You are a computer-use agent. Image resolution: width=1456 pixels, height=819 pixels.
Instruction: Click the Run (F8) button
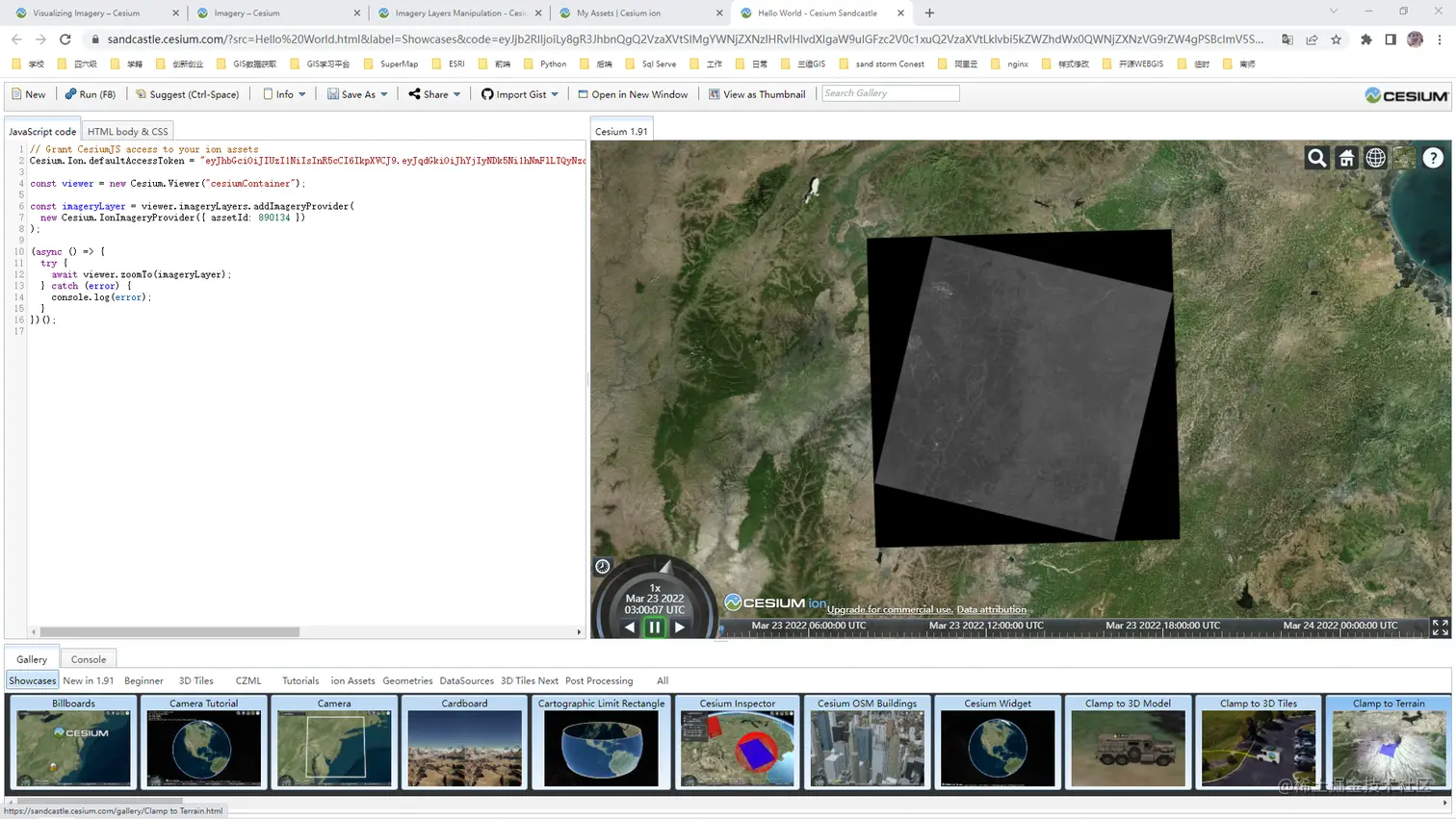[x=91, y=94]
